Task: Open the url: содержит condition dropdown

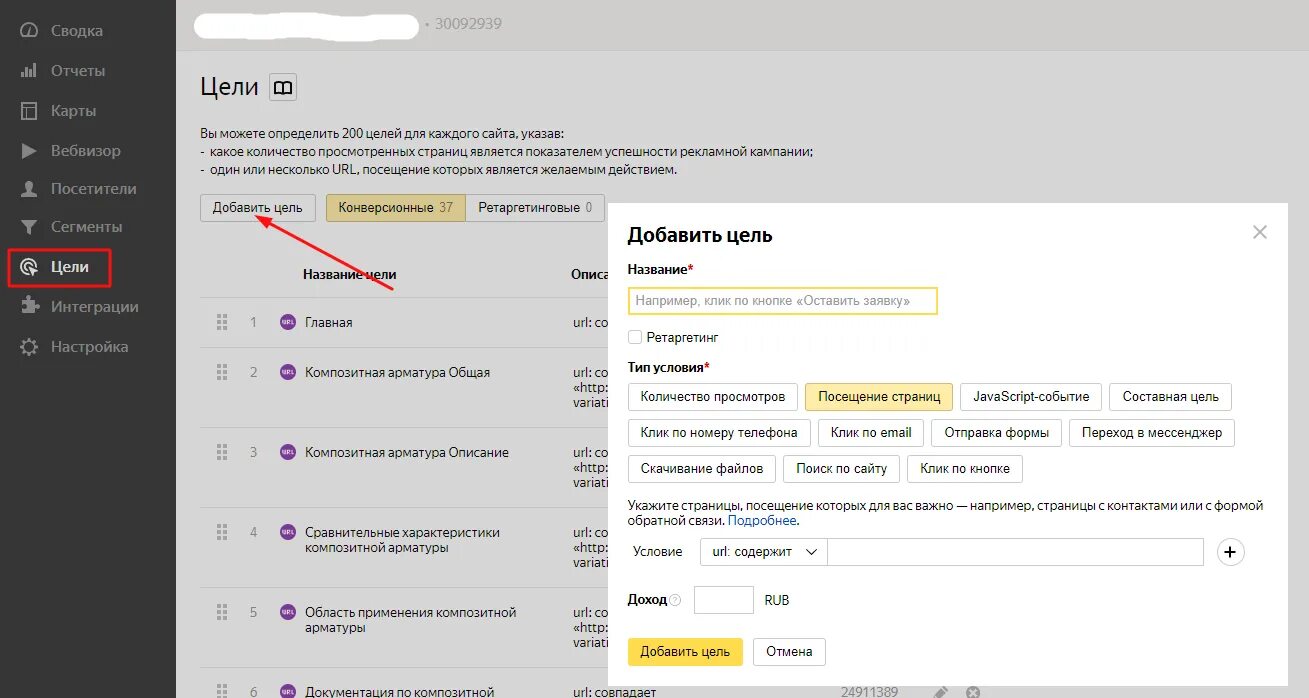Action: click(x=764, y=552)
